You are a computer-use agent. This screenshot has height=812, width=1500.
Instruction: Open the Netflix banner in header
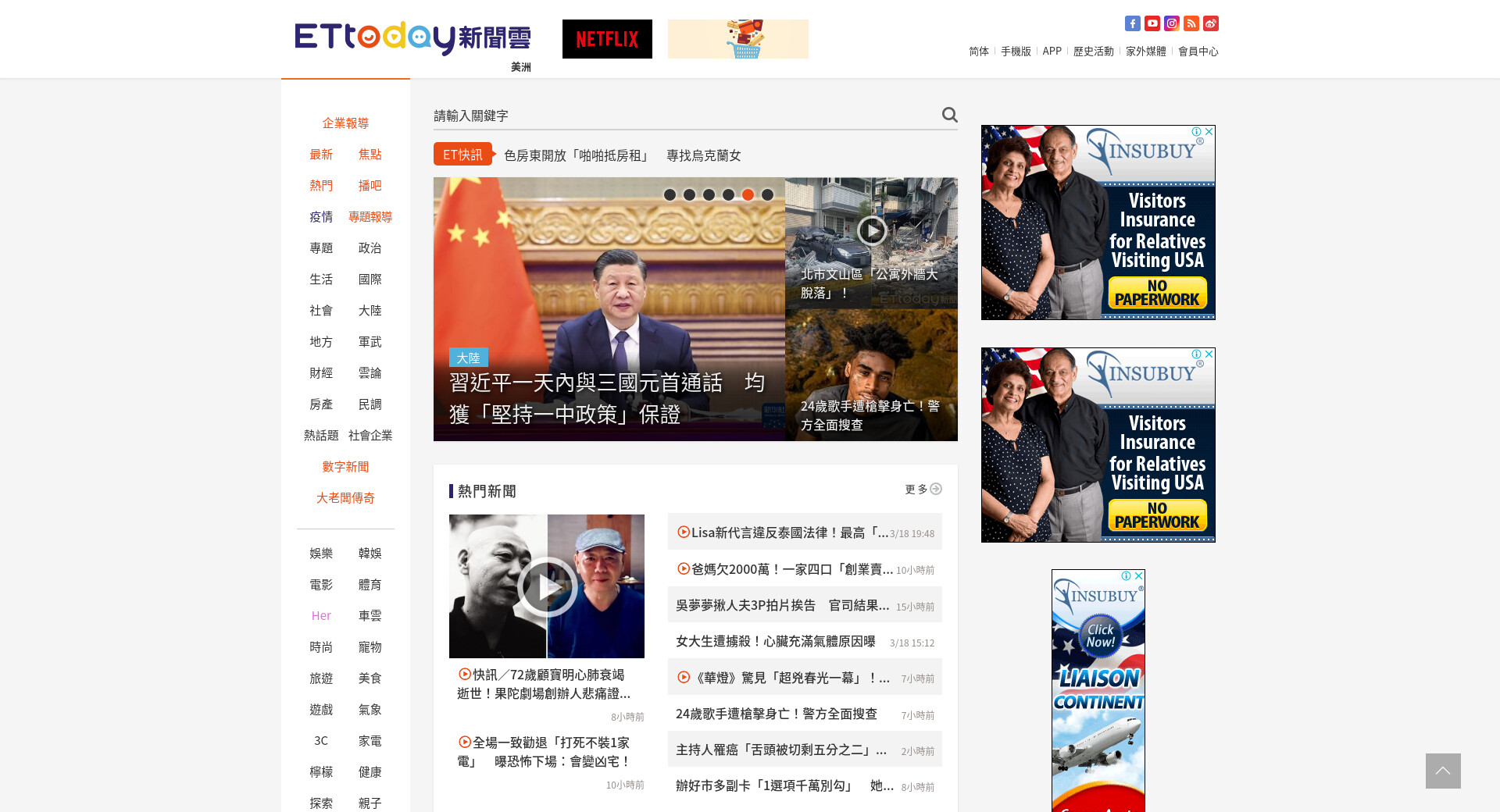pos(607,39)
